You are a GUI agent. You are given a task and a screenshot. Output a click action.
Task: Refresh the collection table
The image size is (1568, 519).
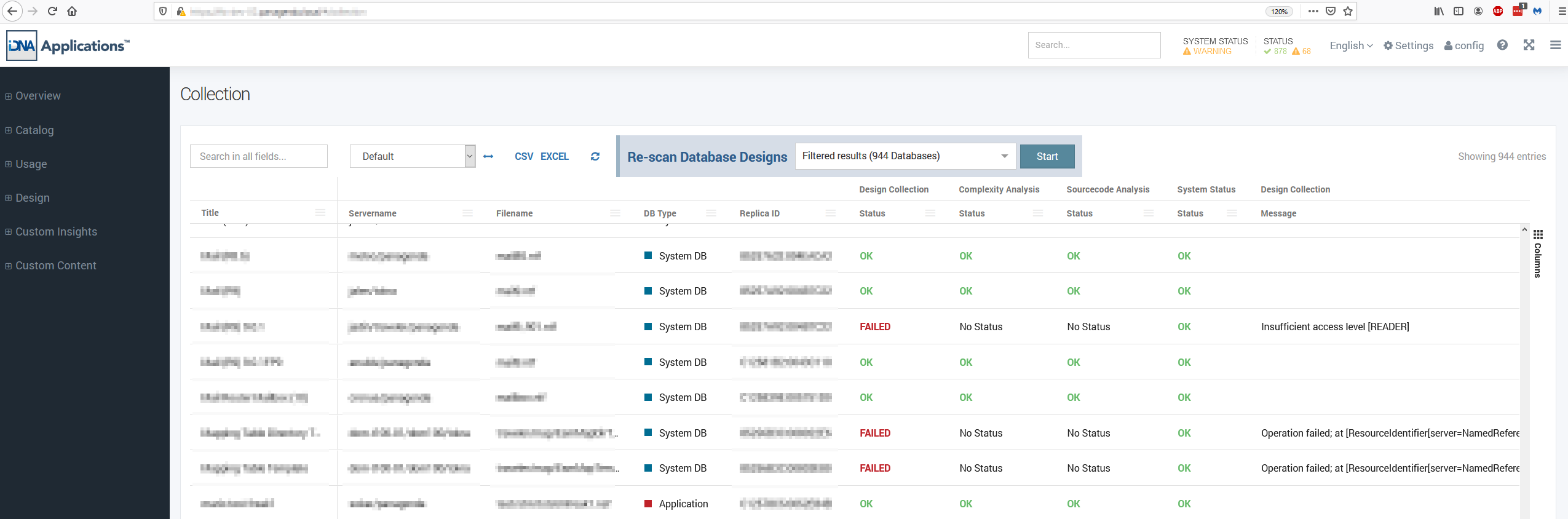pyautogui.click(x=595, y=156)
